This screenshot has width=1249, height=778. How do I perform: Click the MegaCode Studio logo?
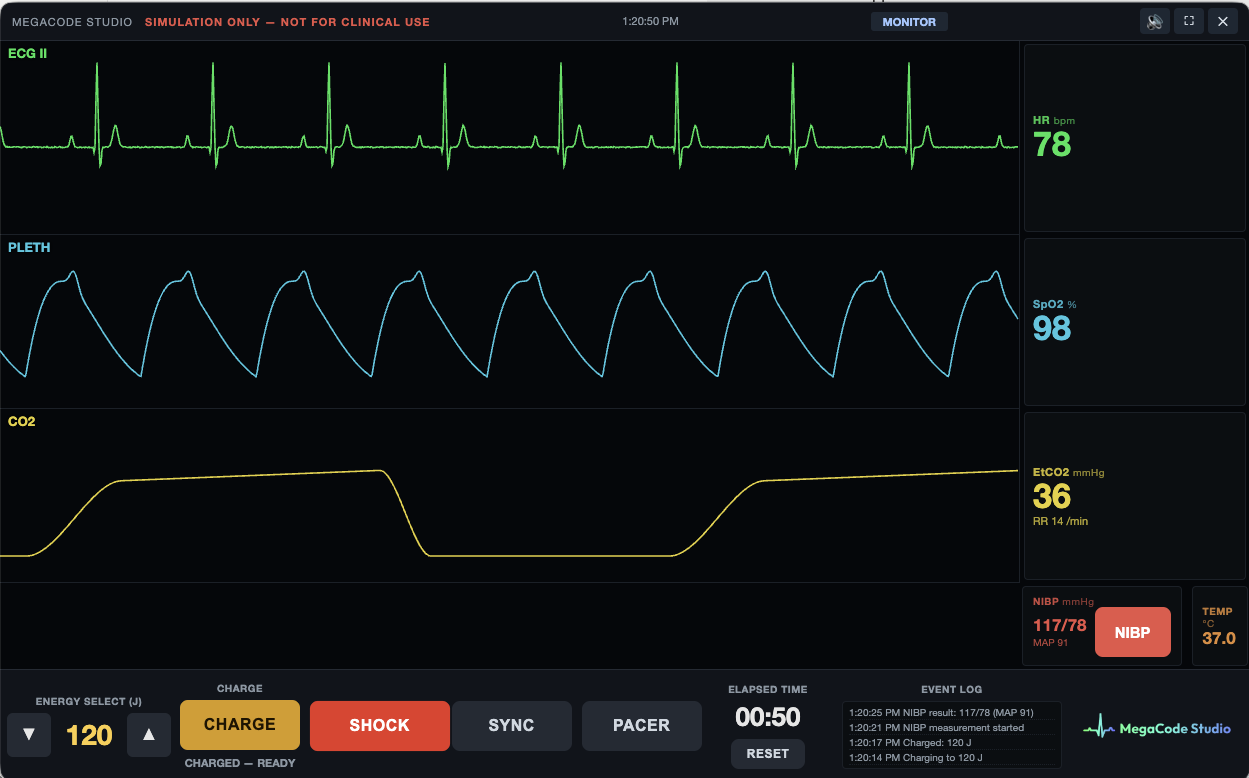pyautogui.click(x=1157, y=728)
